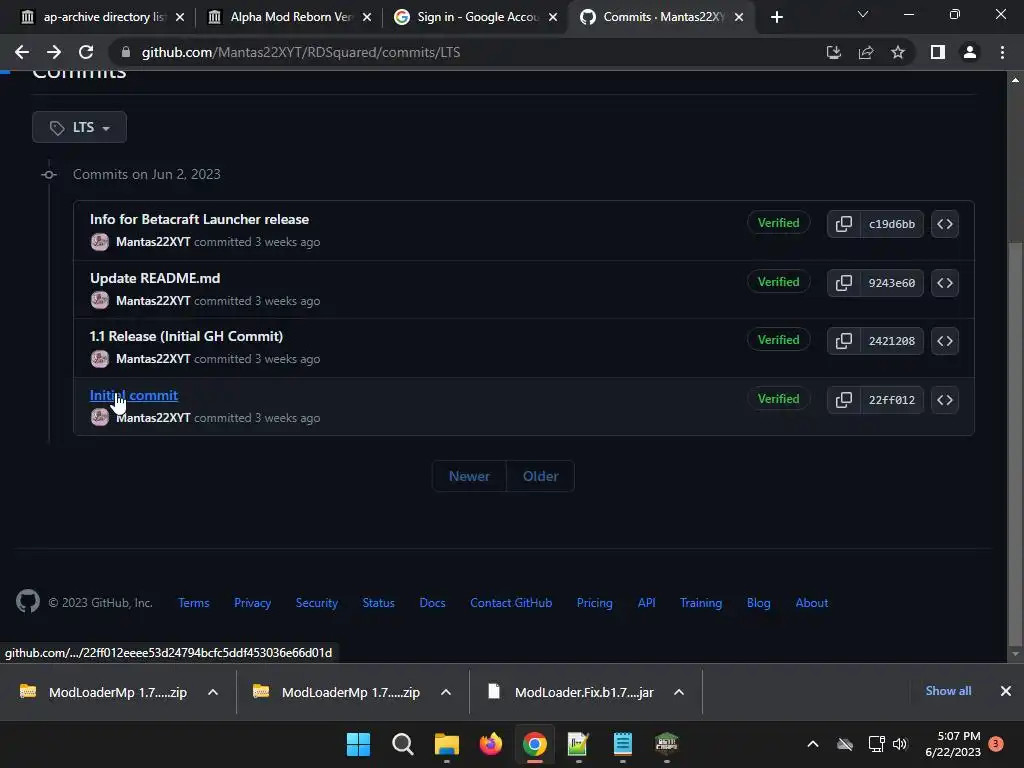Viewport: 1024px width, 768px height.
Task: Browse repository at commit 9243e60
Action: click(945, 283)
